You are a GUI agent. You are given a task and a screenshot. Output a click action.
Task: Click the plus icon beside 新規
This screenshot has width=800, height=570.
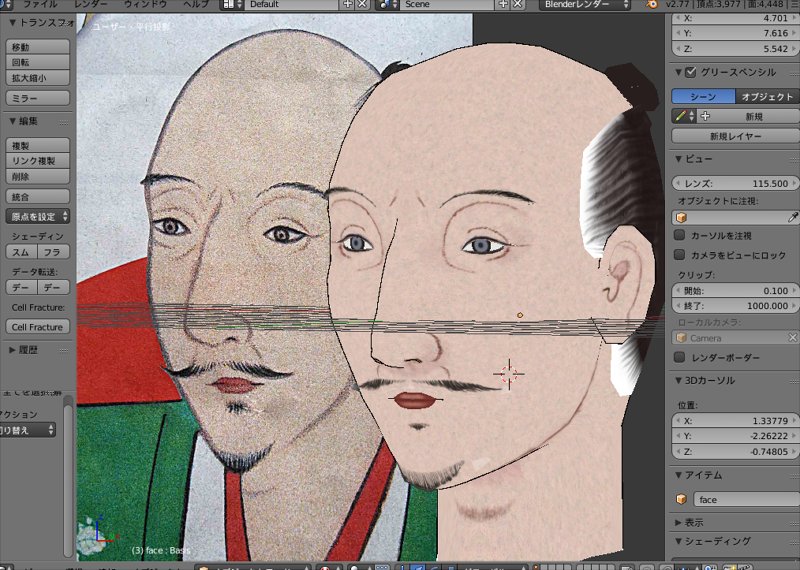click(706, 116)
